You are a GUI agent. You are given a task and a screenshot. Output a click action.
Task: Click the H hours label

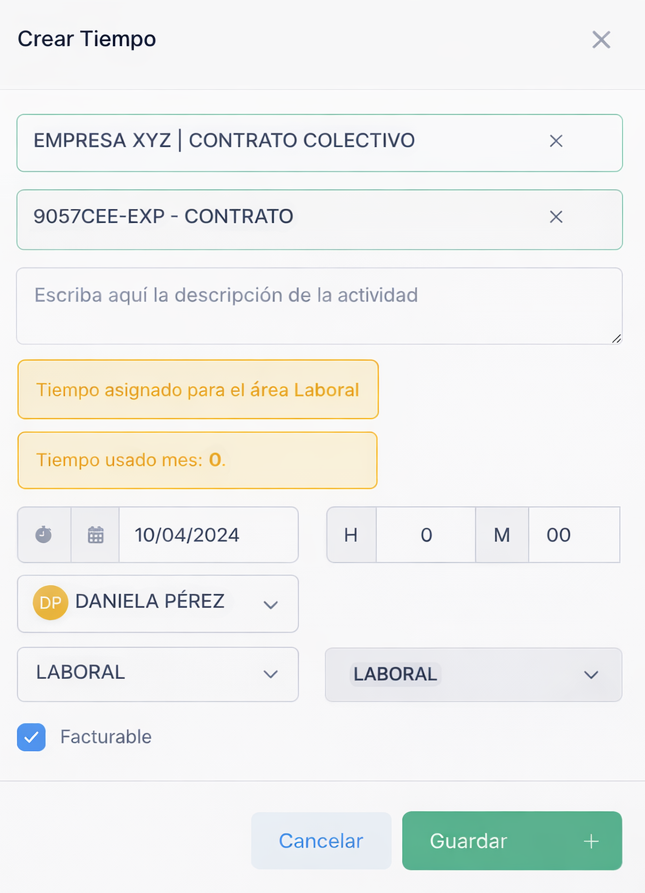351,535
